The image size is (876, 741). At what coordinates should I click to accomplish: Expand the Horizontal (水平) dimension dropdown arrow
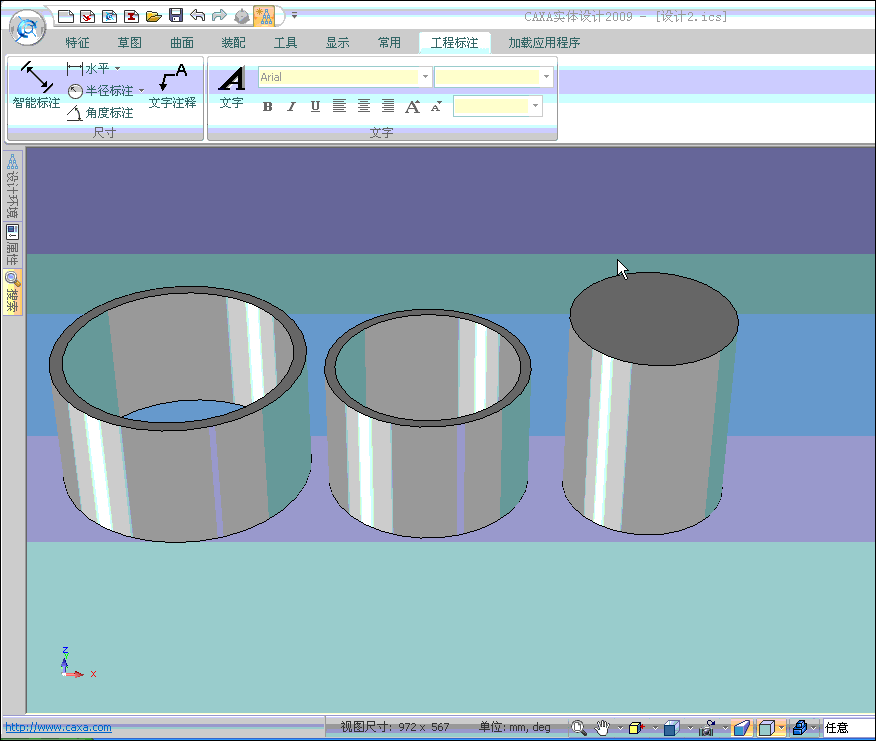pyautogui.click(x=117, y=69)
